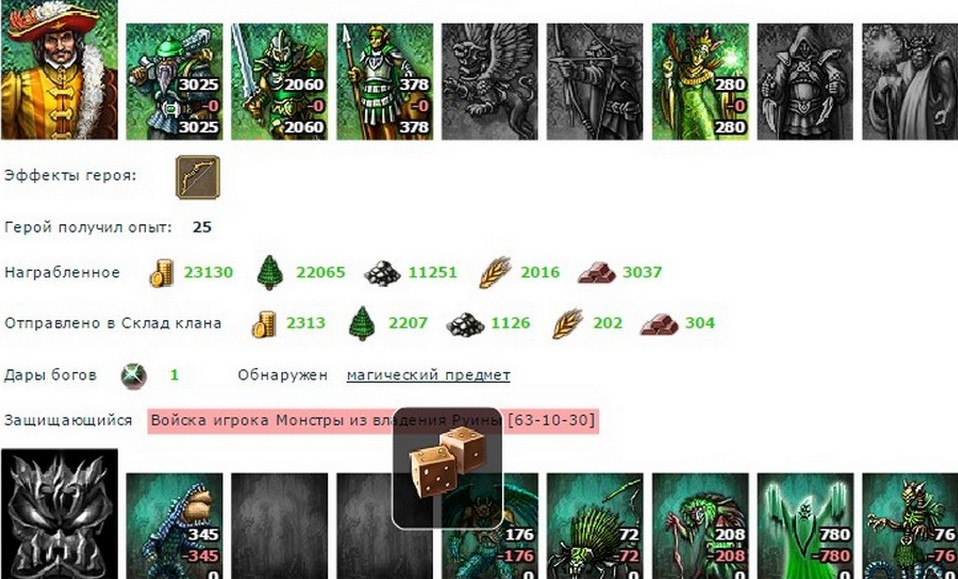
Task: Select the green sorceress unit card showing 280
Action: [x=700, y=82]
